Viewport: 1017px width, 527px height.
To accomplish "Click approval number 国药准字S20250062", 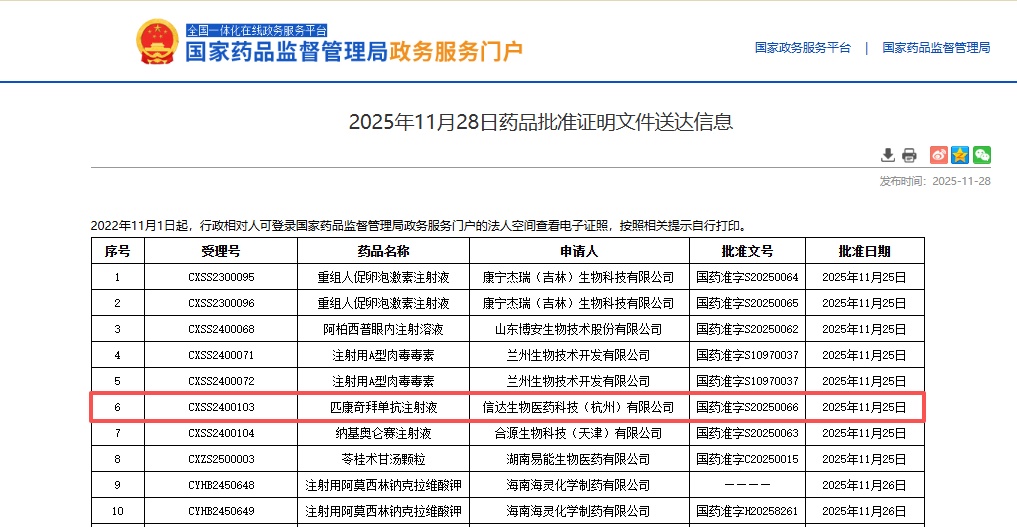I will coord(747,329).
